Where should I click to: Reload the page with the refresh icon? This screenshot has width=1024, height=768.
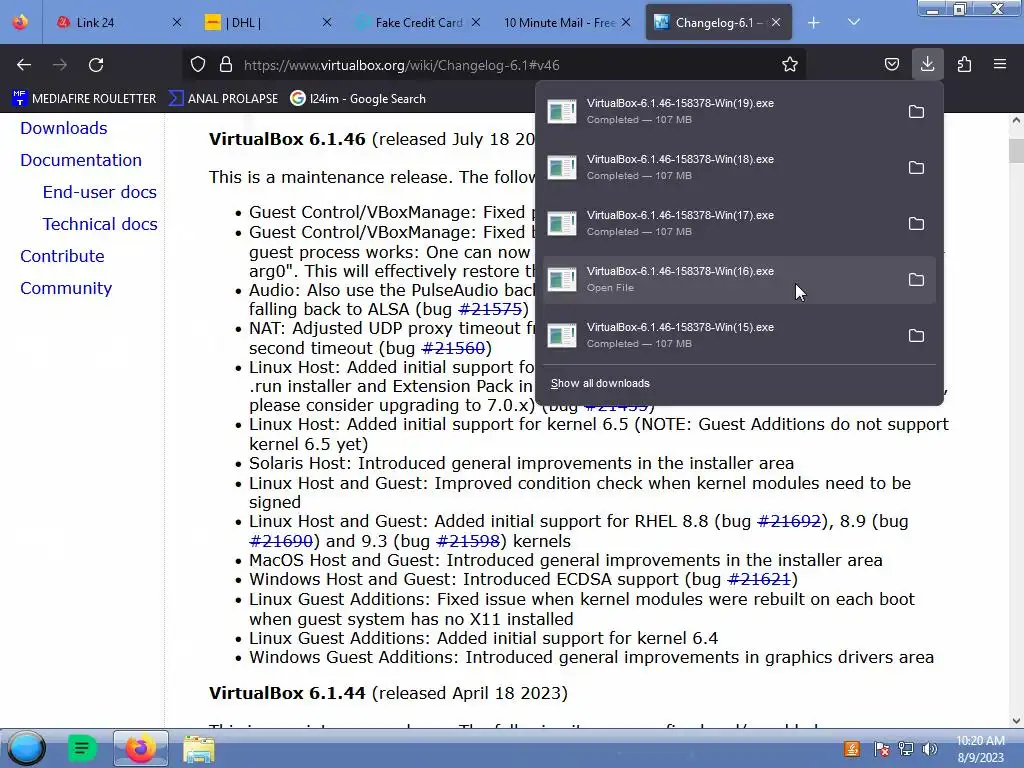[x=96, y=65]
